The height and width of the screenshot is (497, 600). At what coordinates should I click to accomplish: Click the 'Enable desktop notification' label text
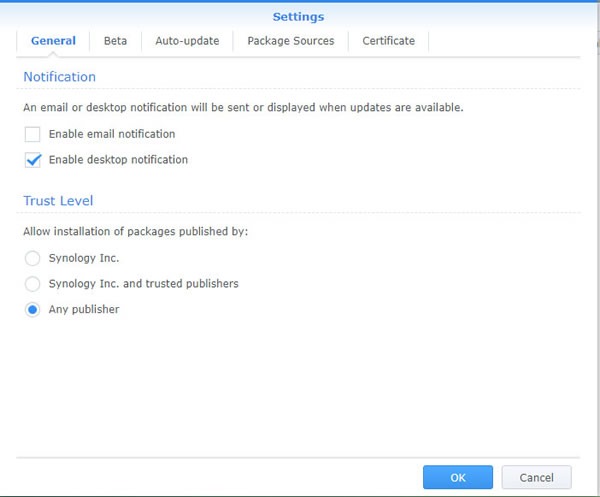point(118,160)
